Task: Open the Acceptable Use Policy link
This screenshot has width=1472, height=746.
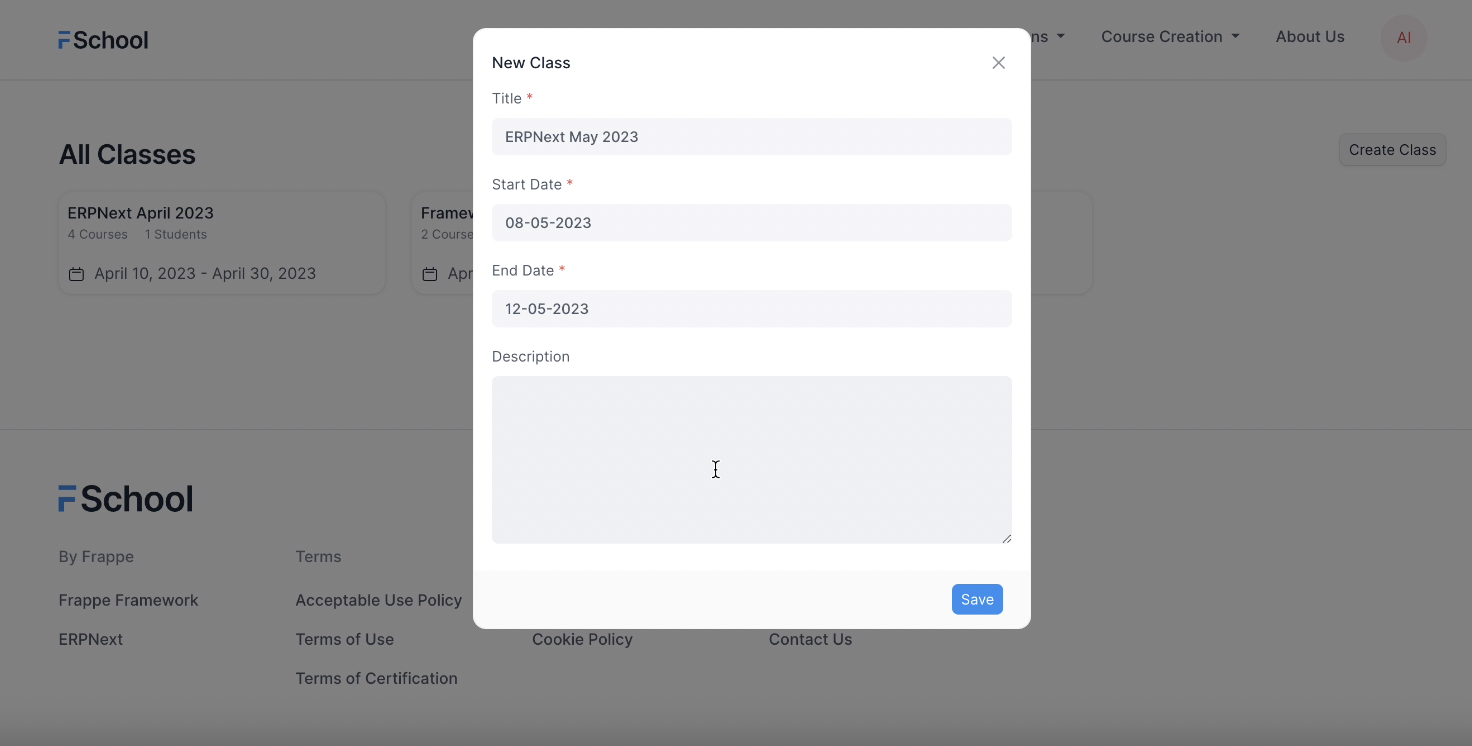Action: [379, 600]
